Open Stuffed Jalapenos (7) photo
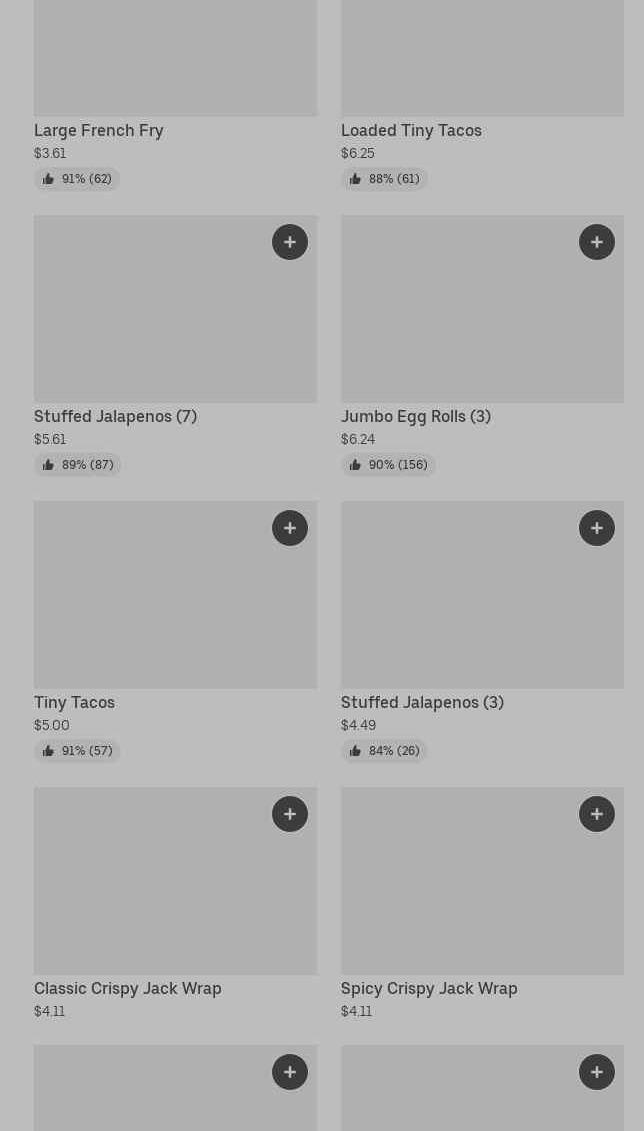This screenshot has height=1131, width=644. (x=150, y=320)
